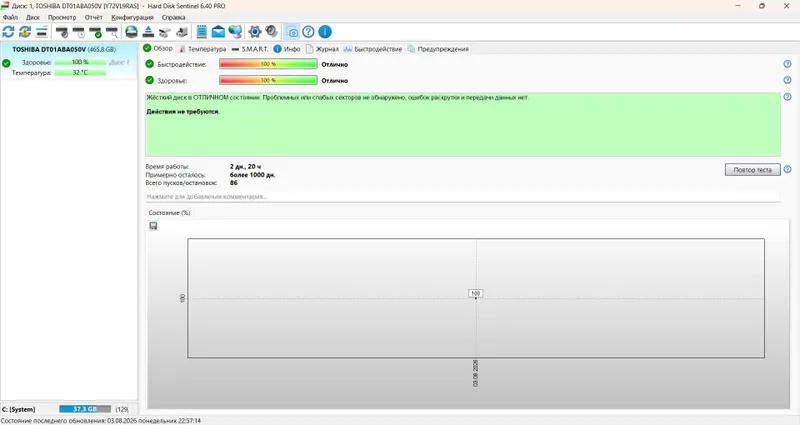Click the Здоровье 100 % gradient bar in overview
This screenshot has width=800, height=425.
point(268,80)
